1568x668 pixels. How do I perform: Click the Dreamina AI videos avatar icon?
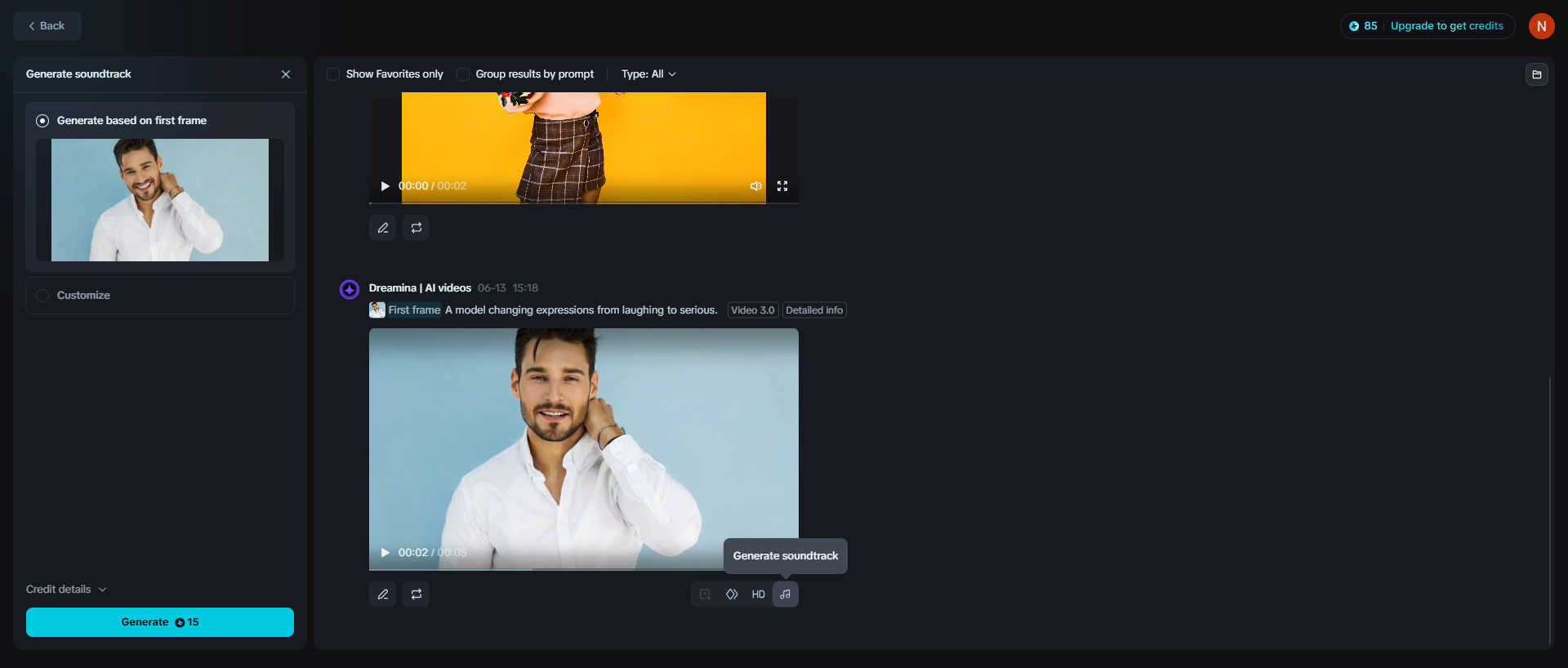(350, 289)
